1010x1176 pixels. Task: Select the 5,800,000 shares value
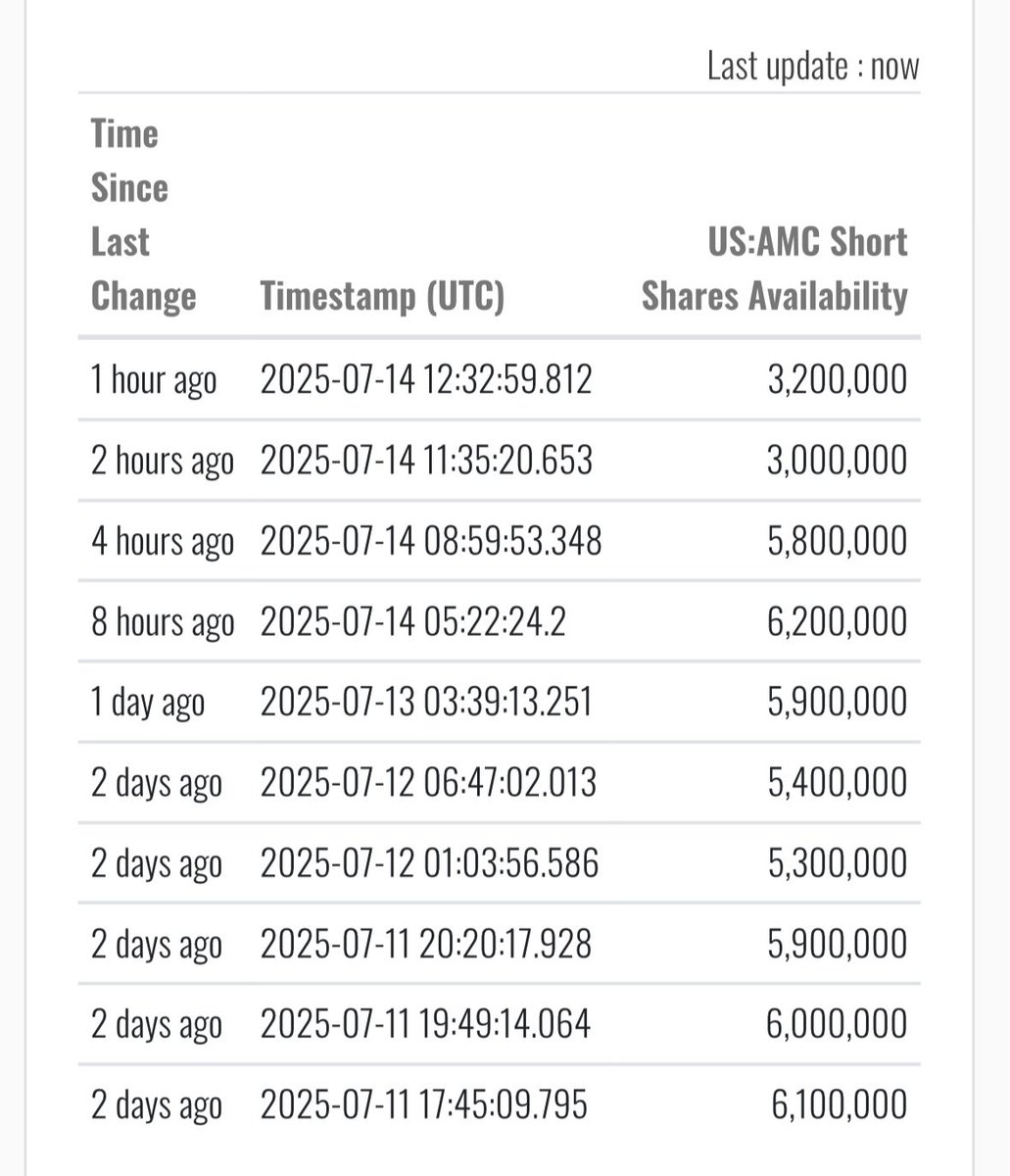coord(837,541)
